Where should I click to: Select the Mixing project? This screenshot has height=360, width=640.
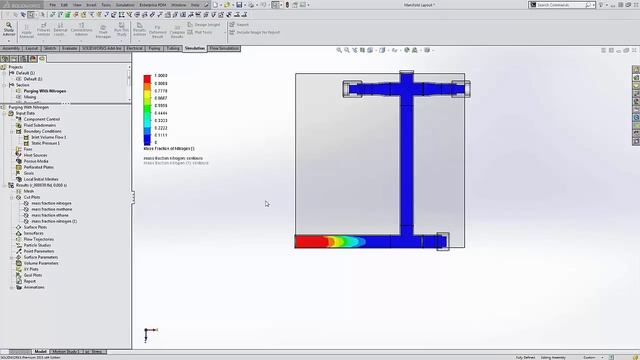point(30,97)
